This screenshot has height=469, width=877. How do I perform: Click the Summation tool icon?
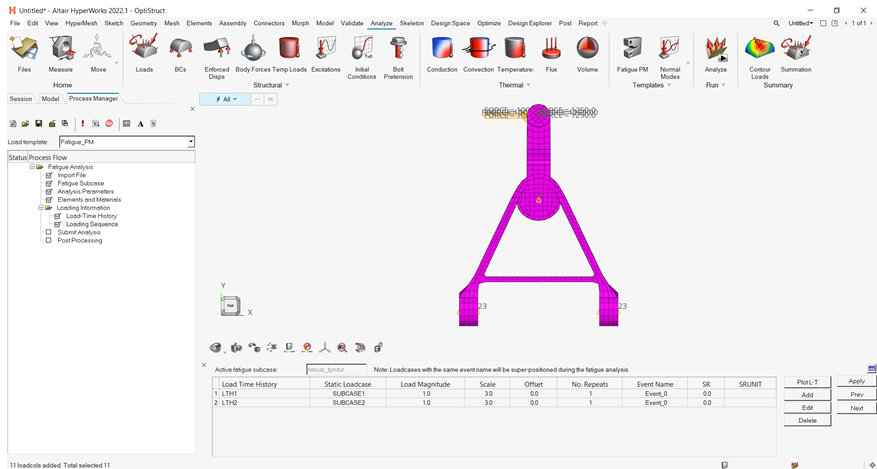pyautogui.click(x=796, y=48)
